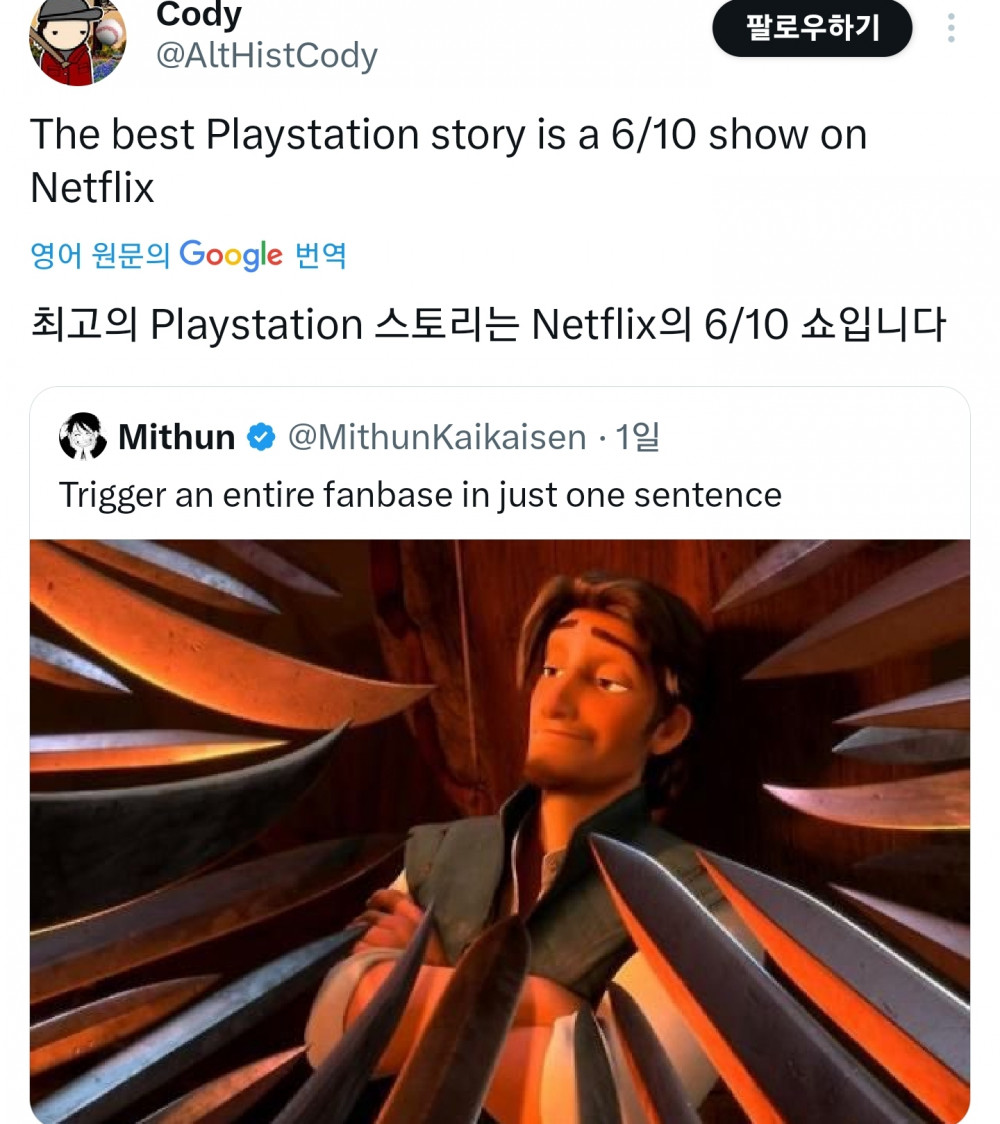Open the Flynn Rider meme image
The width and height of the screenshot is (1000, 1124).
[500, 830]
